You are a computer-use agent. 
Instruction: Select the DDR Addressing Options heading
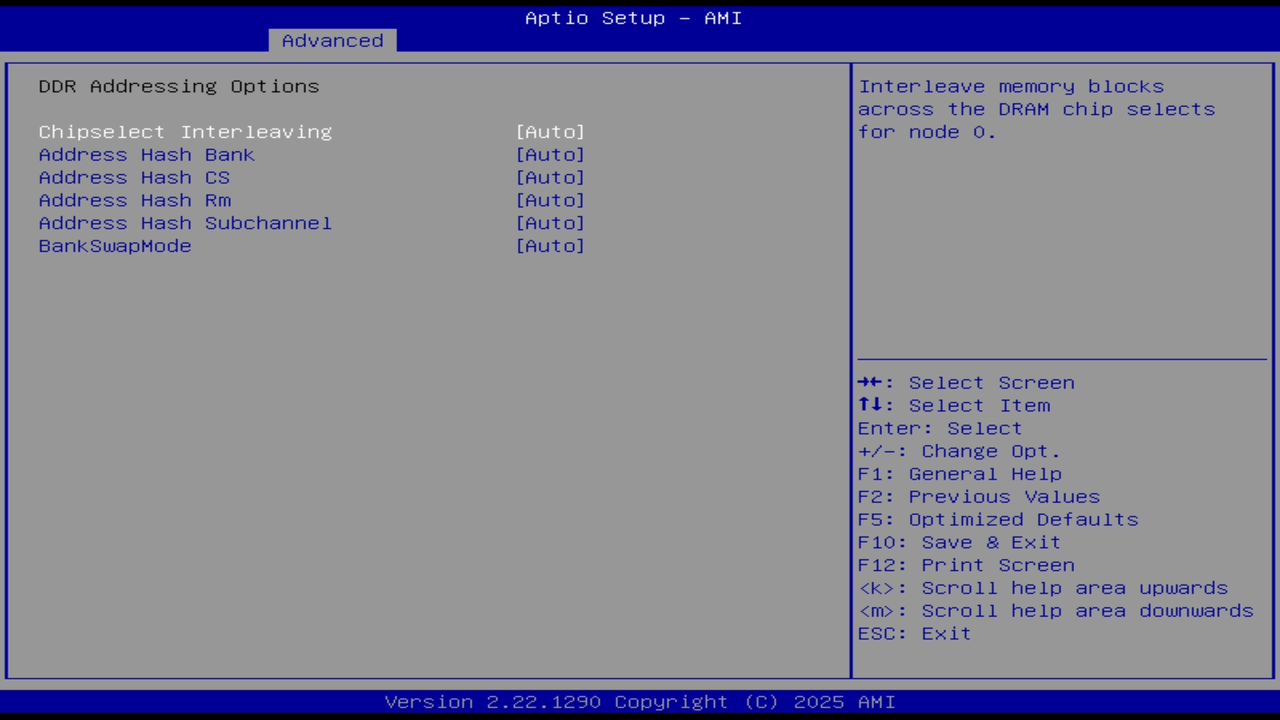click(x=179, y=86)
